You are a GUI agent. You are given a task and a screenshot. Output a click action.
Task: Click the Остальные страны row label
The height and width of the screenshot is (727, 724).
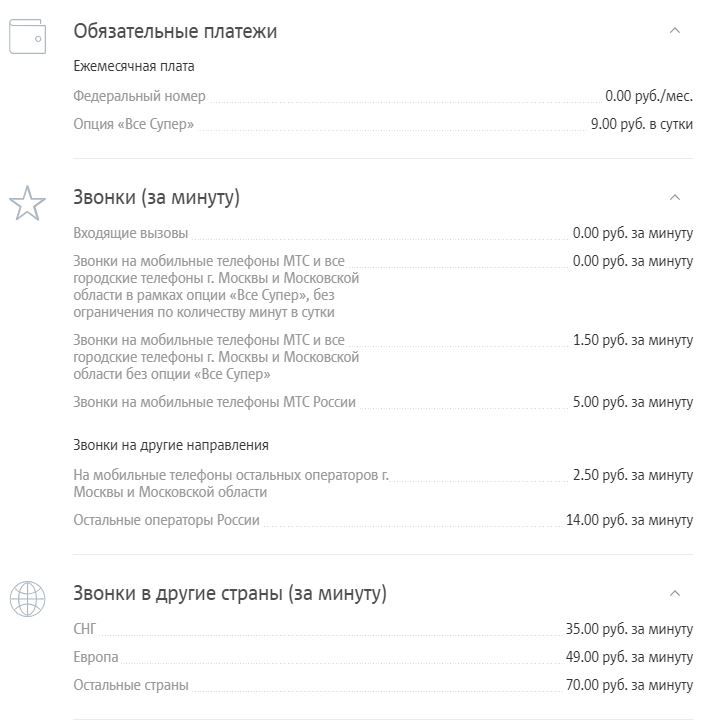click(x=131, y=685)
